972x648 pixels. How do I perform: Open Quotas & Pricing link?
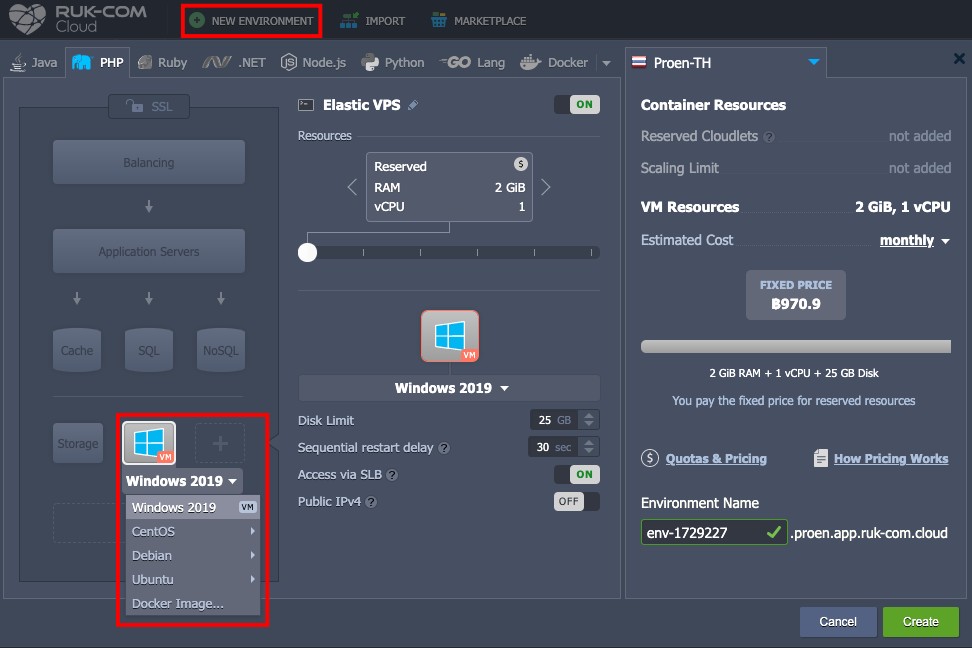click(715, 459)
